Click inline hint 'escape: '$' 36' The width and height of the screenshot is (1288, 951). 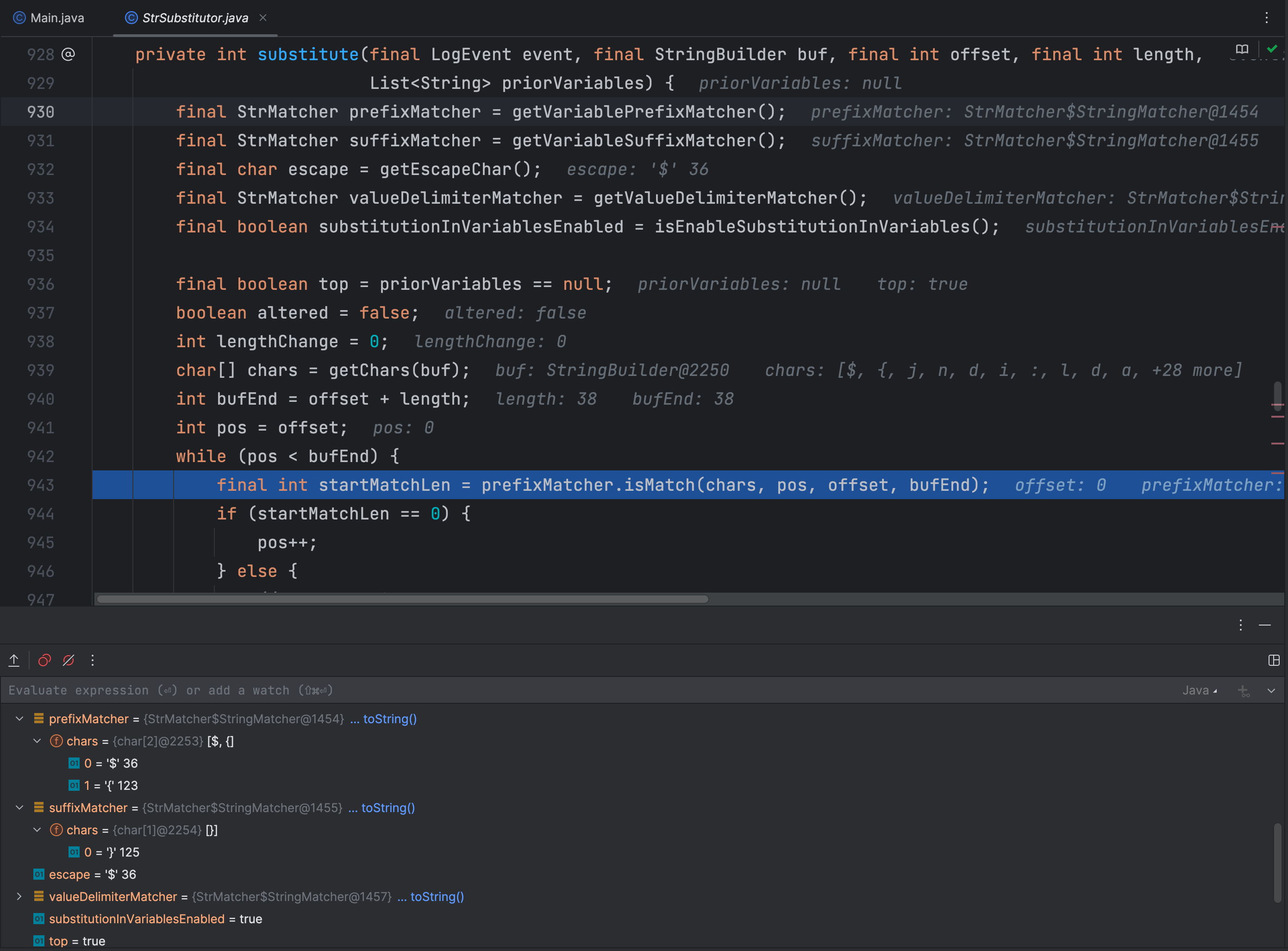[x=638, y=169]
